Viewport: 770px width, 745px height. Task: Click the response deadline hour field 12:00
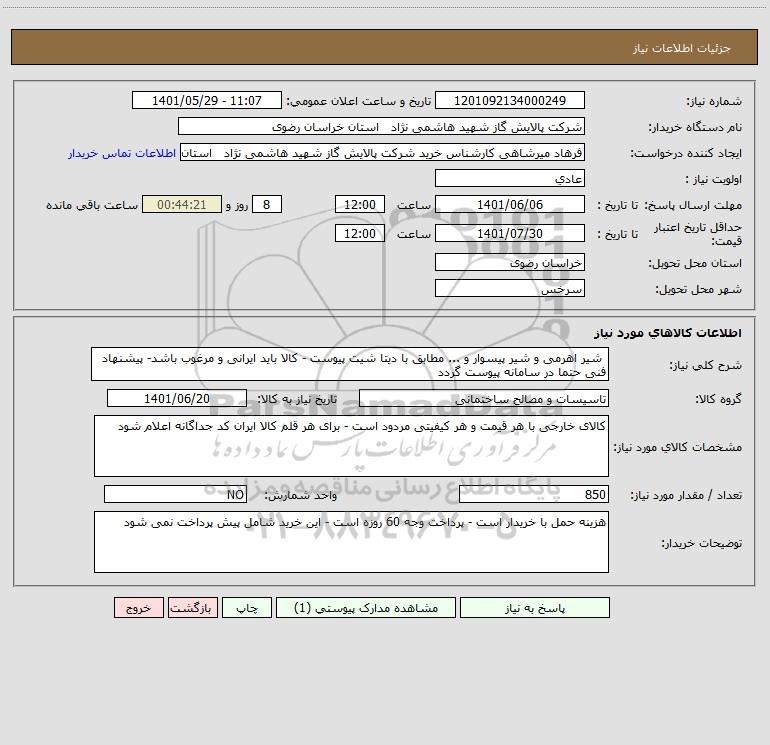(359, 205)
